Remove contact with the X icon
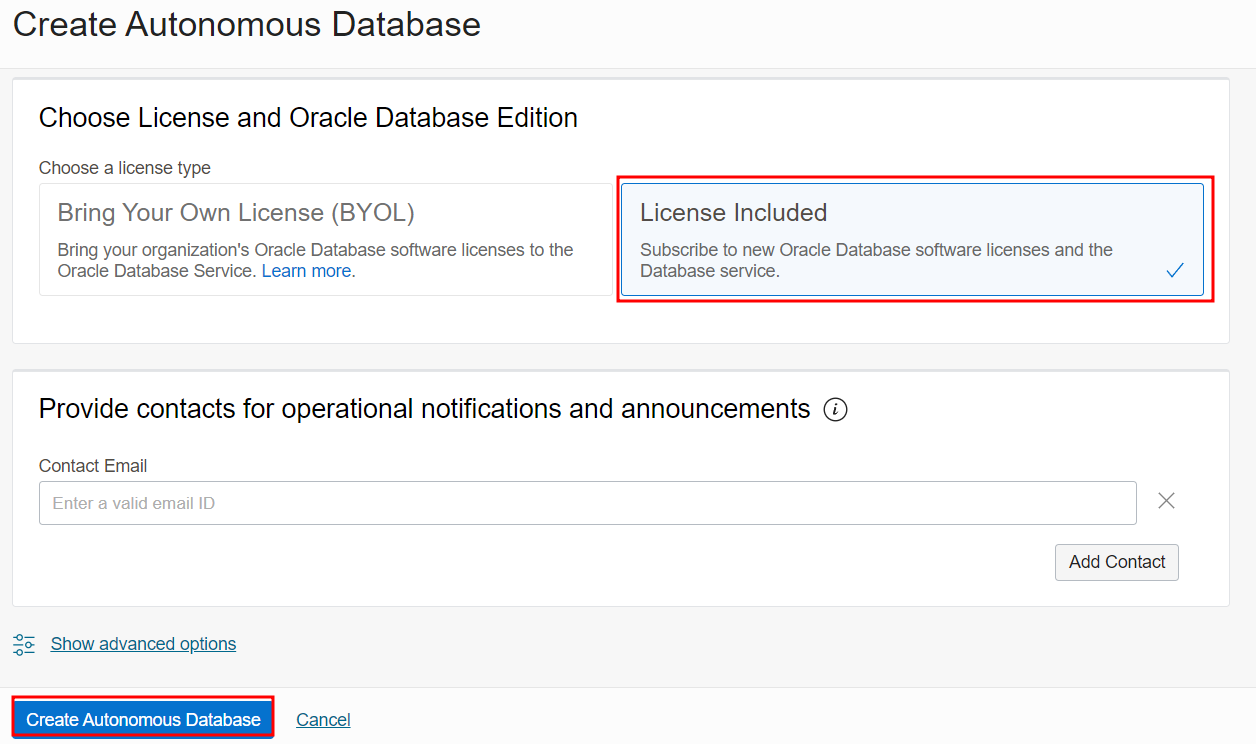The image size is (1256, 744). pyautogui.click(x=1166, y=501)
